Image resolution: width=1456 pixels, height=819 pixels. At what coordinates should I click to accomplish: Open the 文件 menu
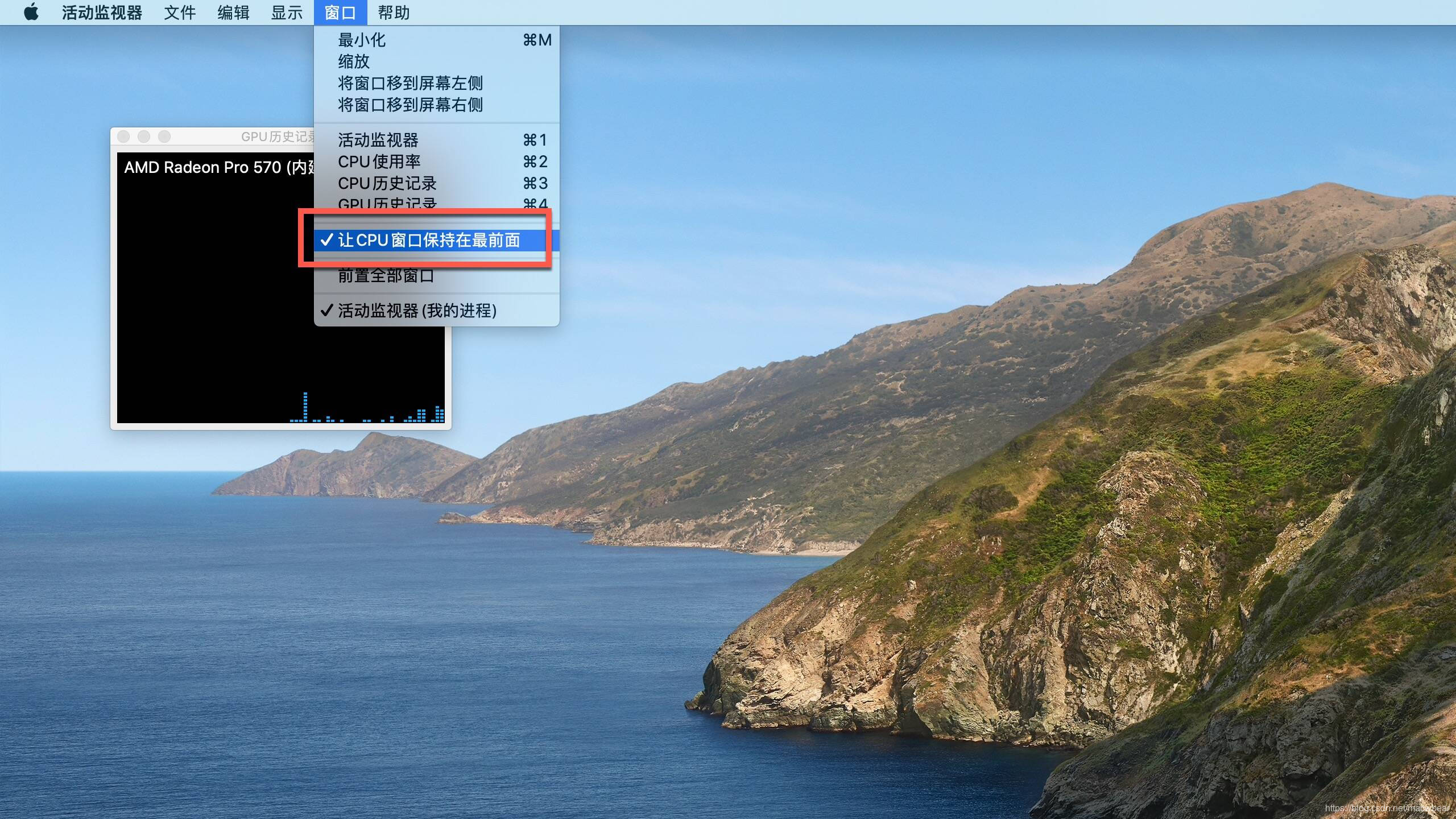pos(180,12)
